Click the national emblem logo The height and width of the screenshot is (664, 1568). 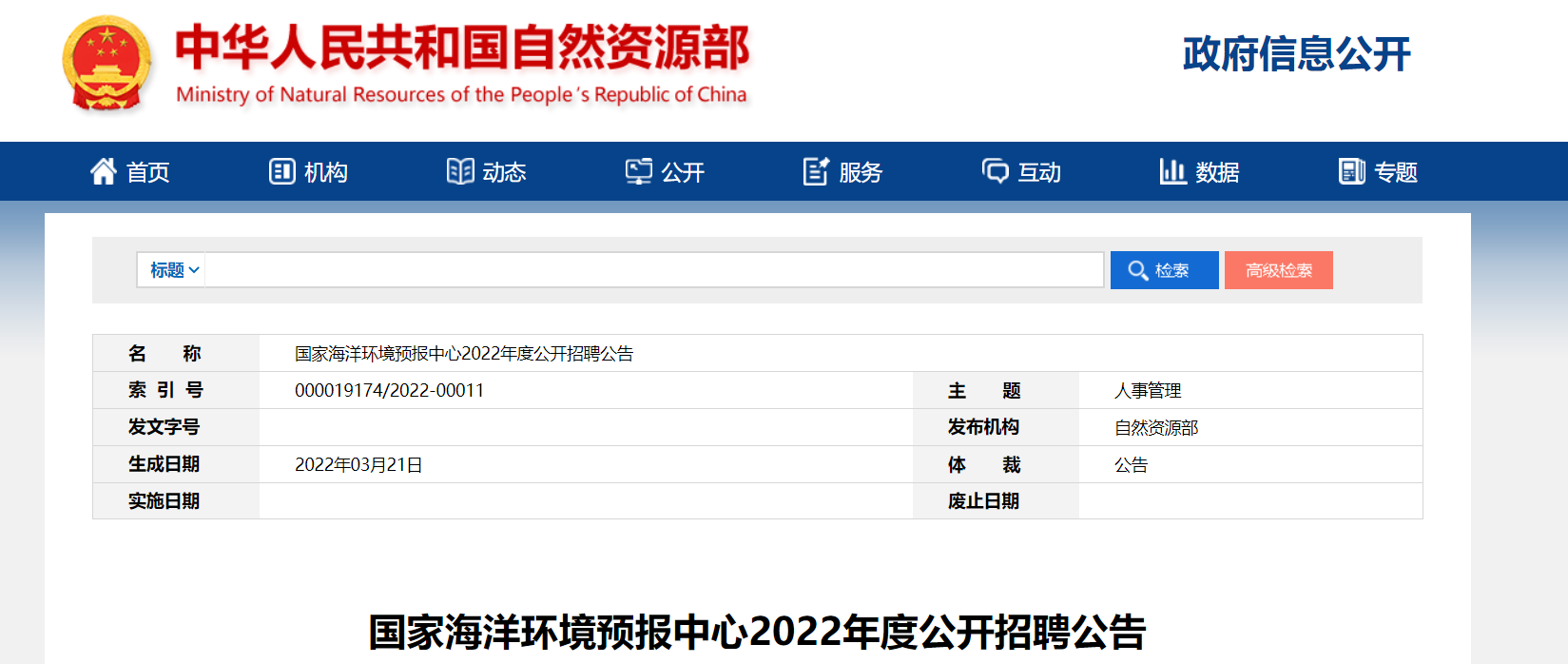tap(106, 64)
